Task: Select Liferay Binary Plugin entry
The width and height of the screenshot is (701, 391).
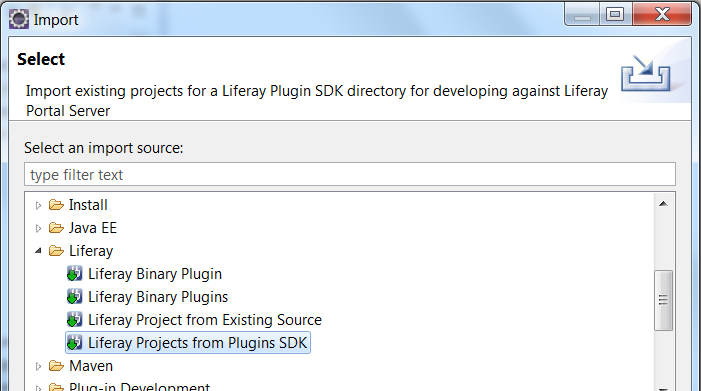Action: (155, 274)
